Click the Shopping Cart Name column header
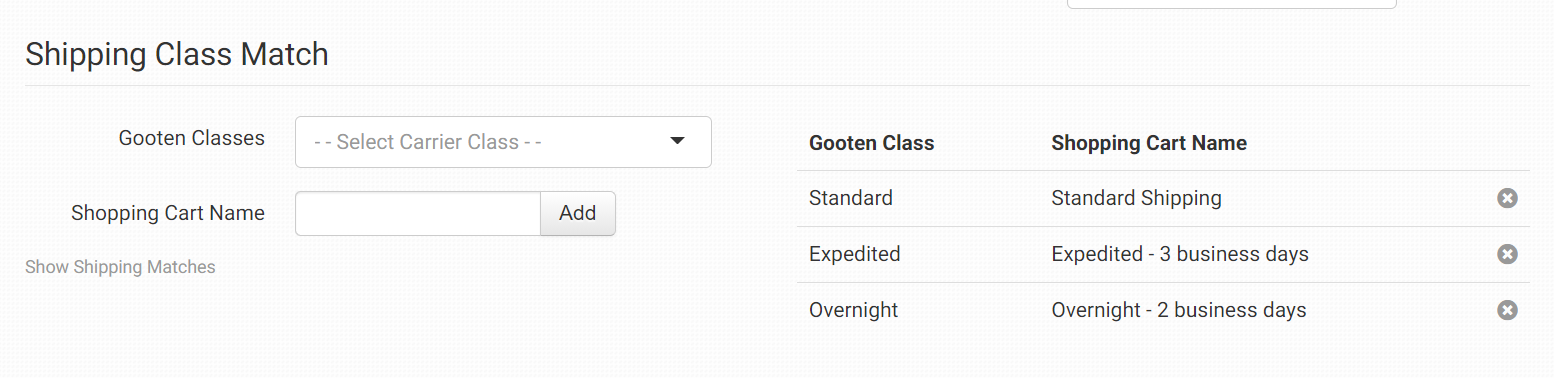 pyautogui.click(x=1149, y=143)
